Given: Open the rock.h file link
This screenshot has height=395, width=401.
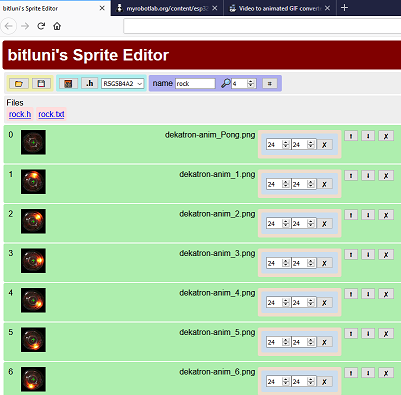Looking at the screenshot, I should click(20, 114).
